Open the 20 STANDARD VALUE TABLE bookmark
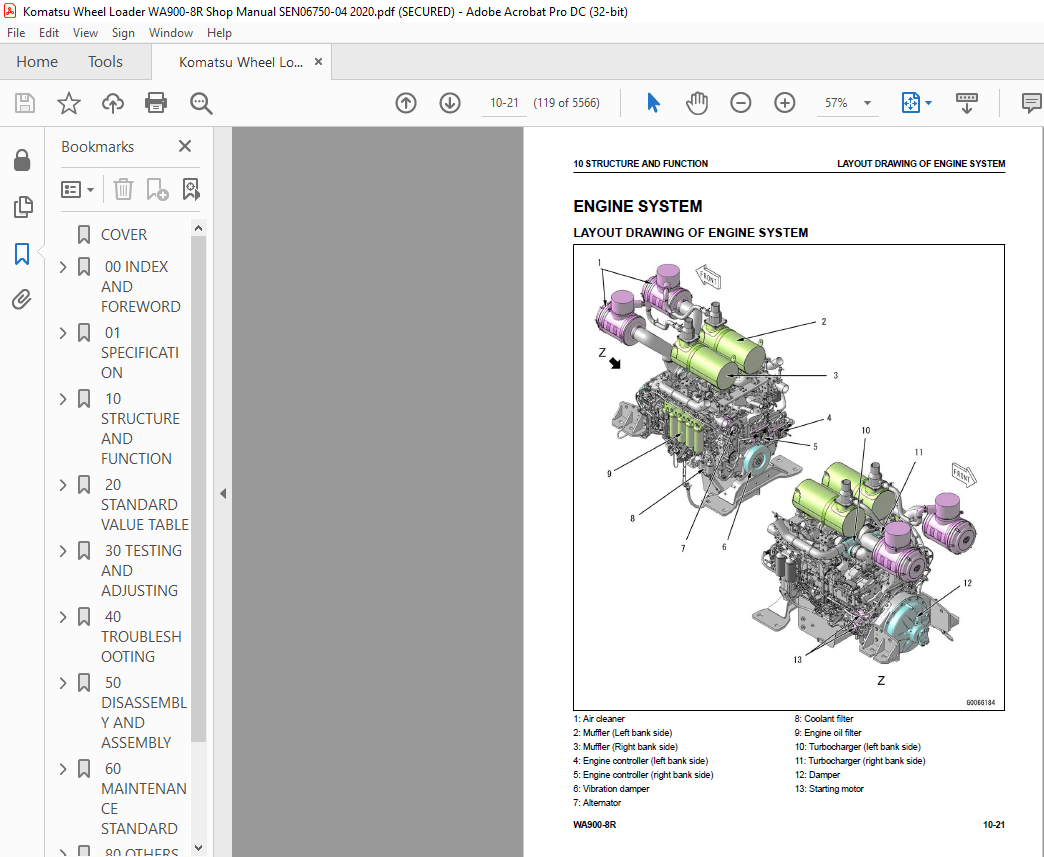Image resolution: width=1044 pixels, height=857 pixels. 144,505
